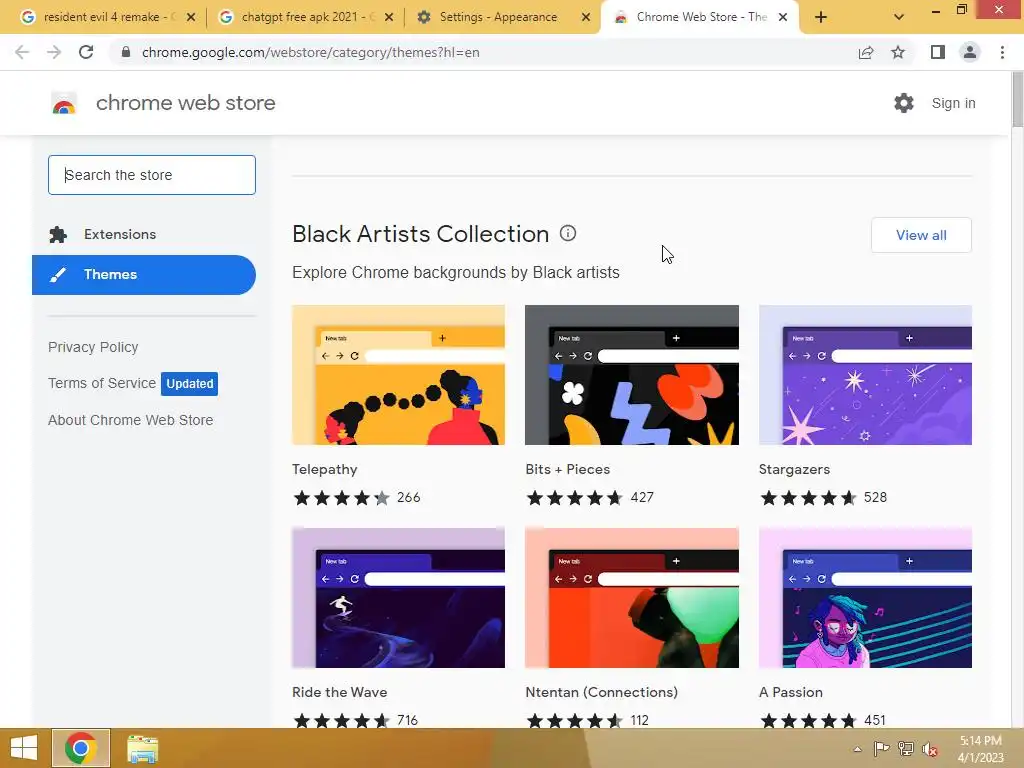Image resolution: width=1024 pixels, height=768 pixels.
Task: Click the A Passion theme name
Action: pos(791,692)
